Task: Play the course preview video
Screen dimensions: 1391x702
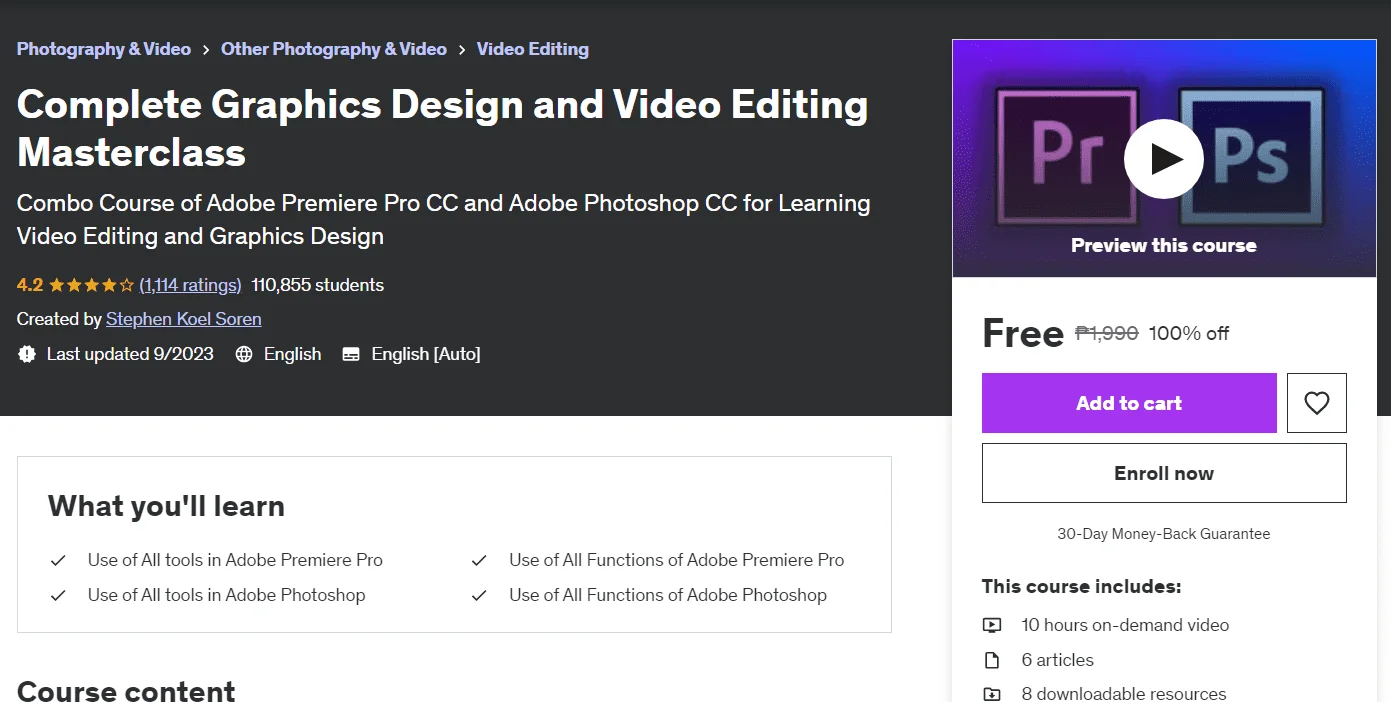Action: coord(1163,159)
